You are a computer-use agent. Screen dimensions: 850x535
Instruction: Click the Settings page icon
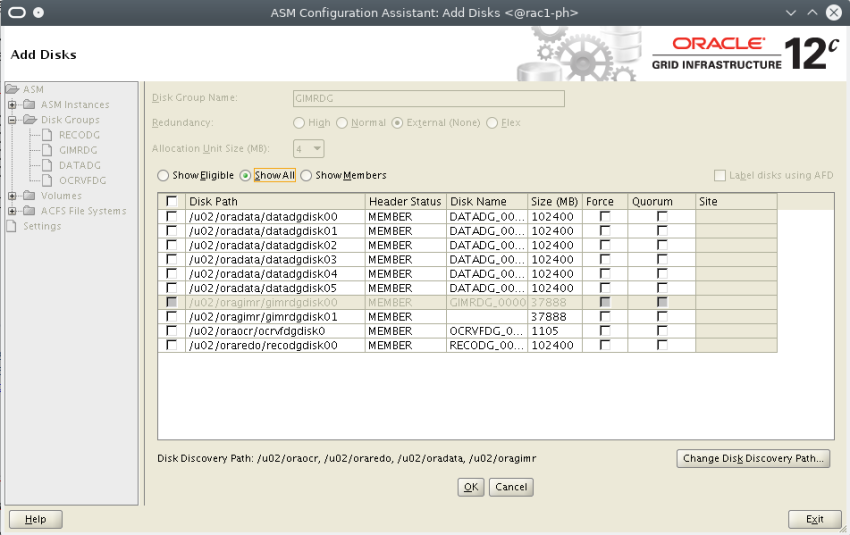click(11, 226)
